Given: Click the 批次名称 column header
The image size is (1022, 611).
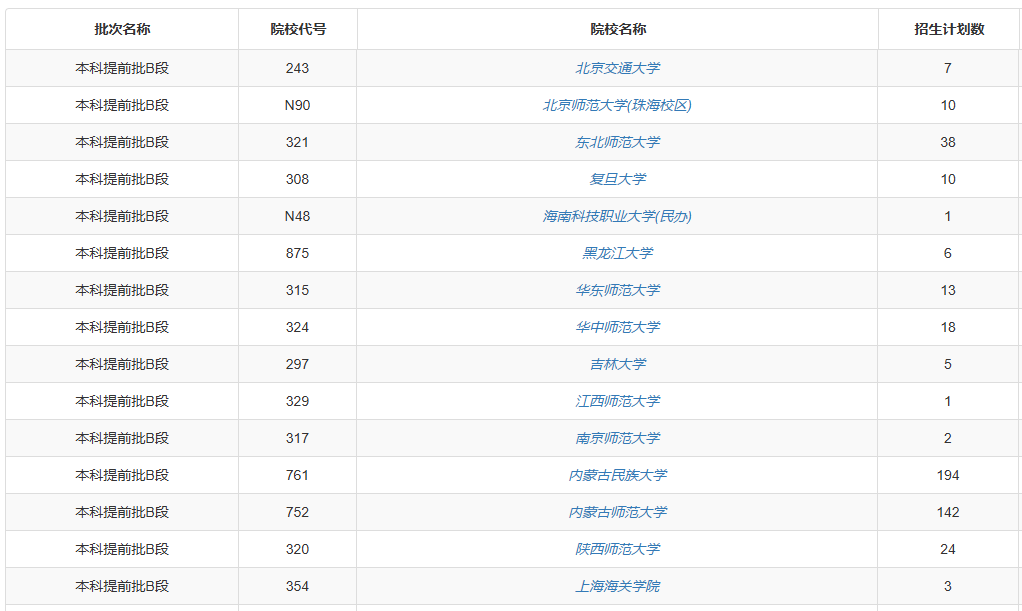Looking at the screenshot, I should coord(122,29).
